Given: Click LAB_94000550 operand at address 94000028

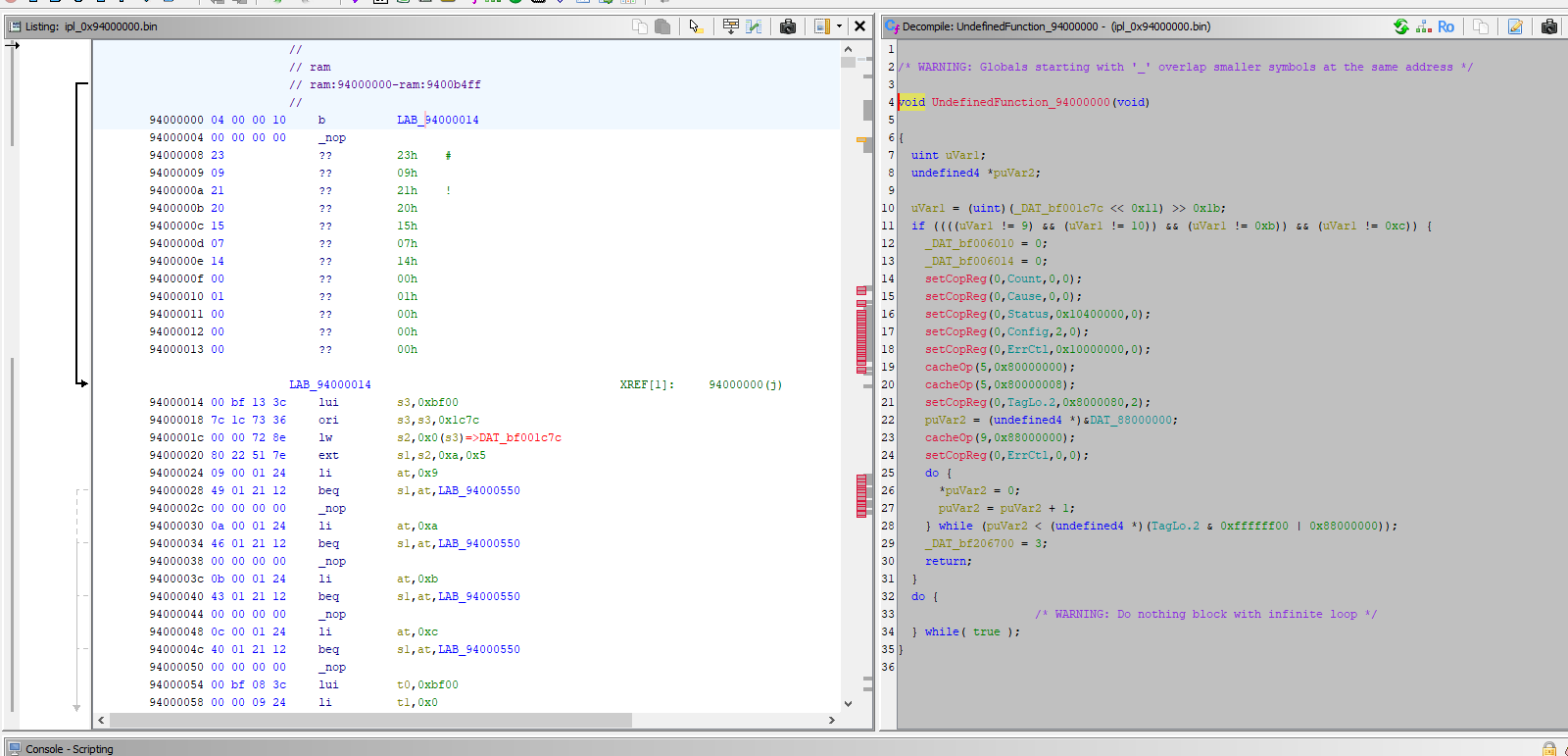Looking at the screenshot, I should (479, 490).
